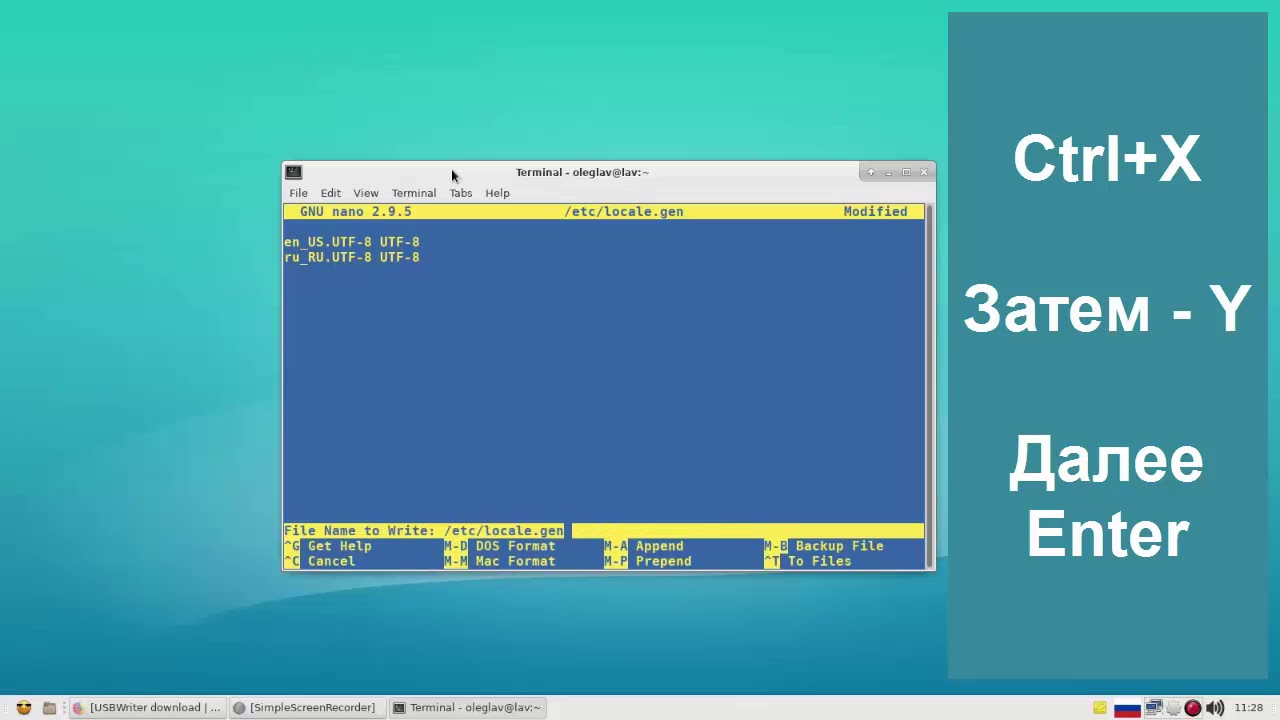Click the /etc/locale.gen title in nano header

(x=624, y=212)
